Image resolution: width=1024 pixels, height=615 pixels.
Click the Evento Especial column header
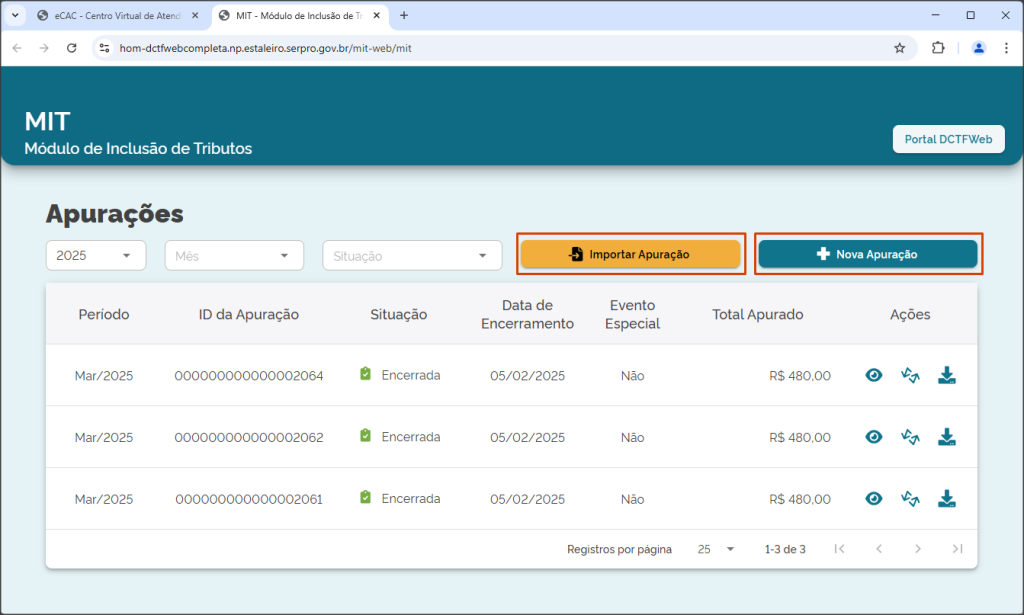(632, 314)
